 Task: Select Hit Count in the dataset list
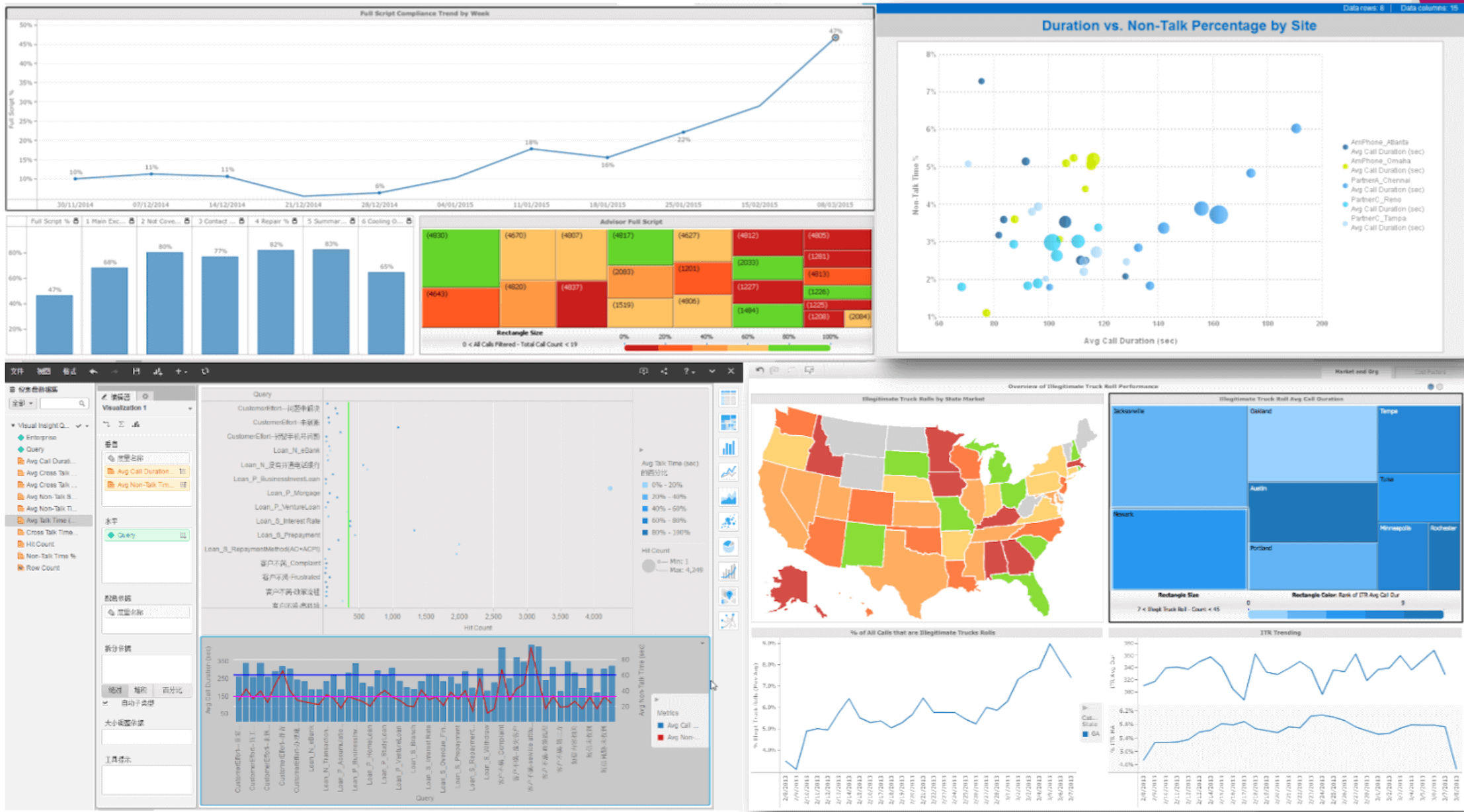pyautogui.click(x=36, y=544)
